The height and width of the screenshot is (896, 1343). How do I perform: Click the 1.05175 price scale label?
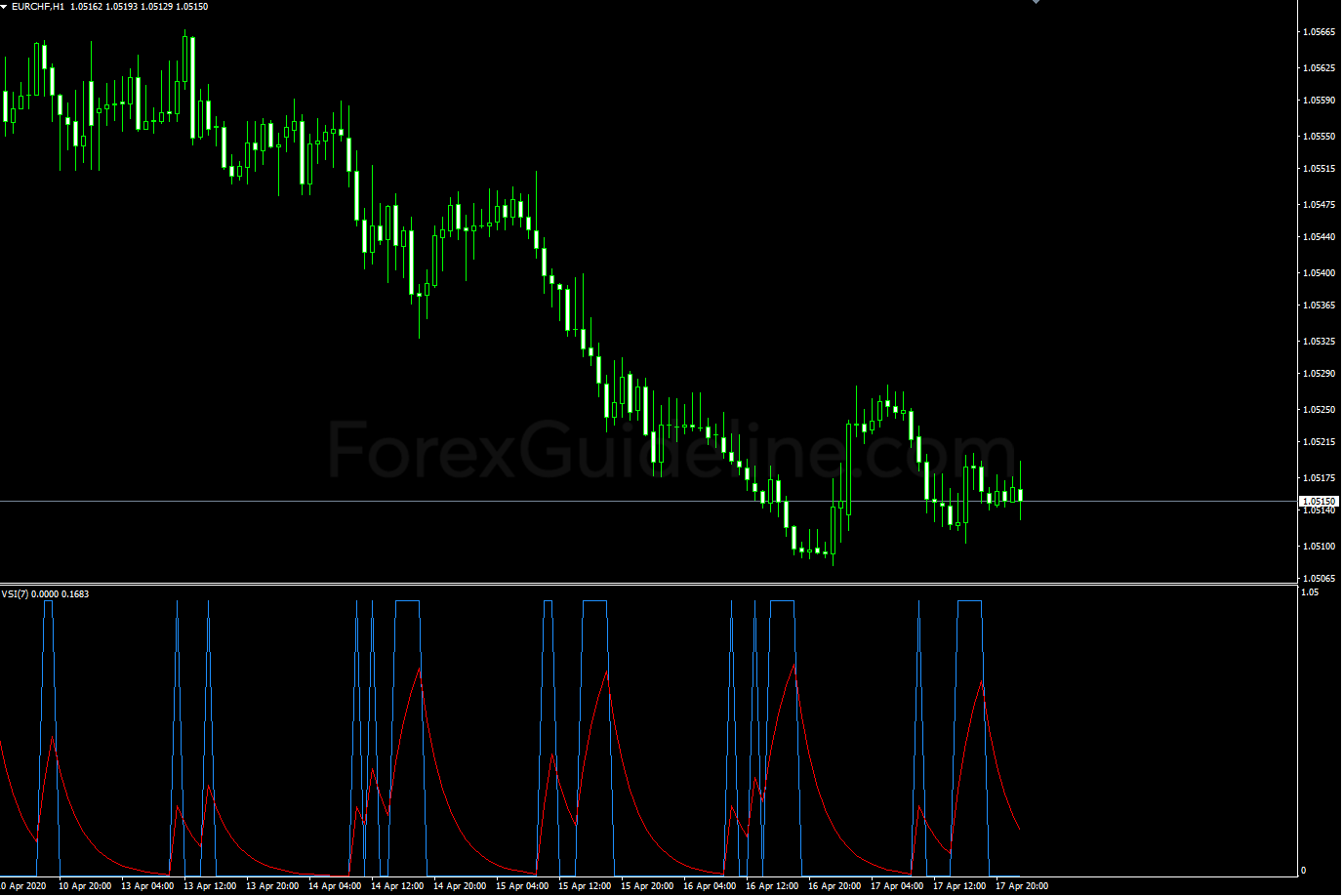[1319, 478]
